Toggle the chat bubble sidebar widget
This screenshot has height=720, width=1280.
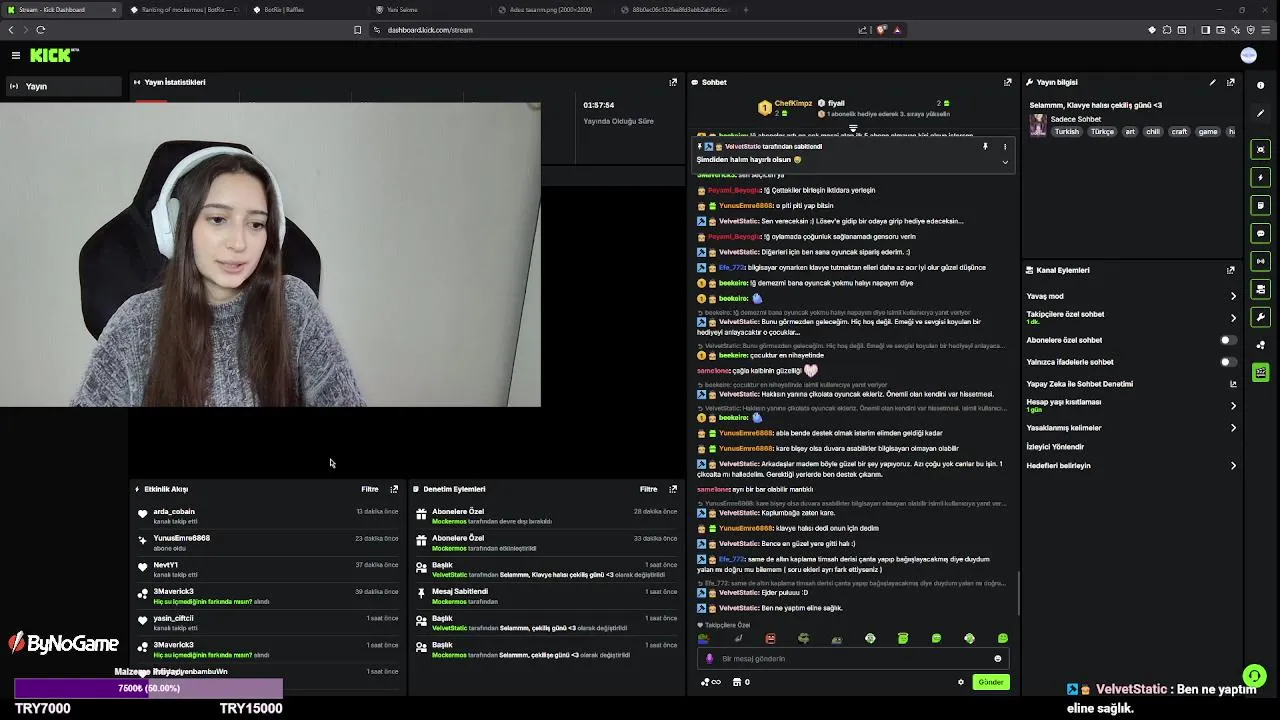tap(1260, 233)
